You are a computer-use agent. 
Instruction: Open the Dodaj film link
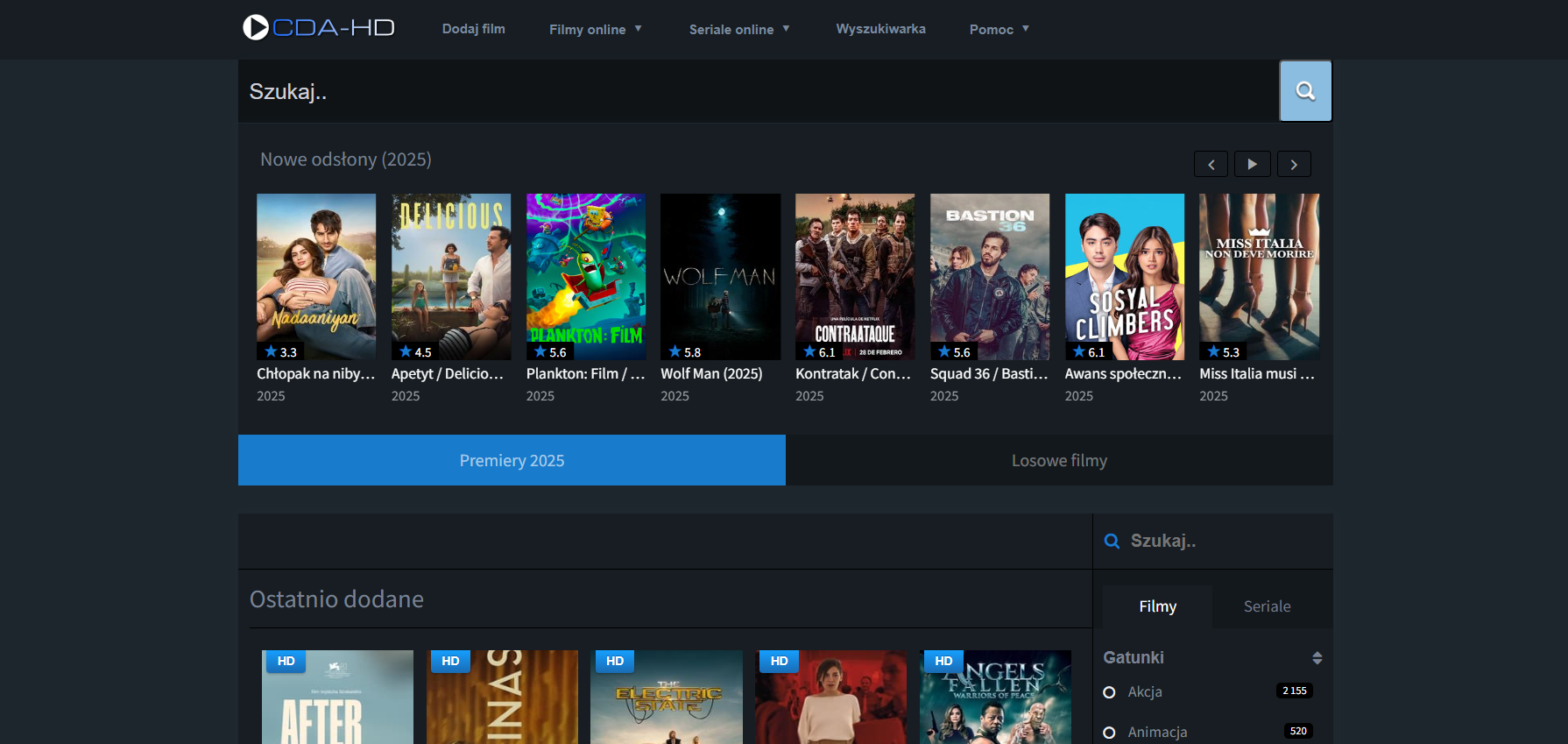(x=473, y=29)
